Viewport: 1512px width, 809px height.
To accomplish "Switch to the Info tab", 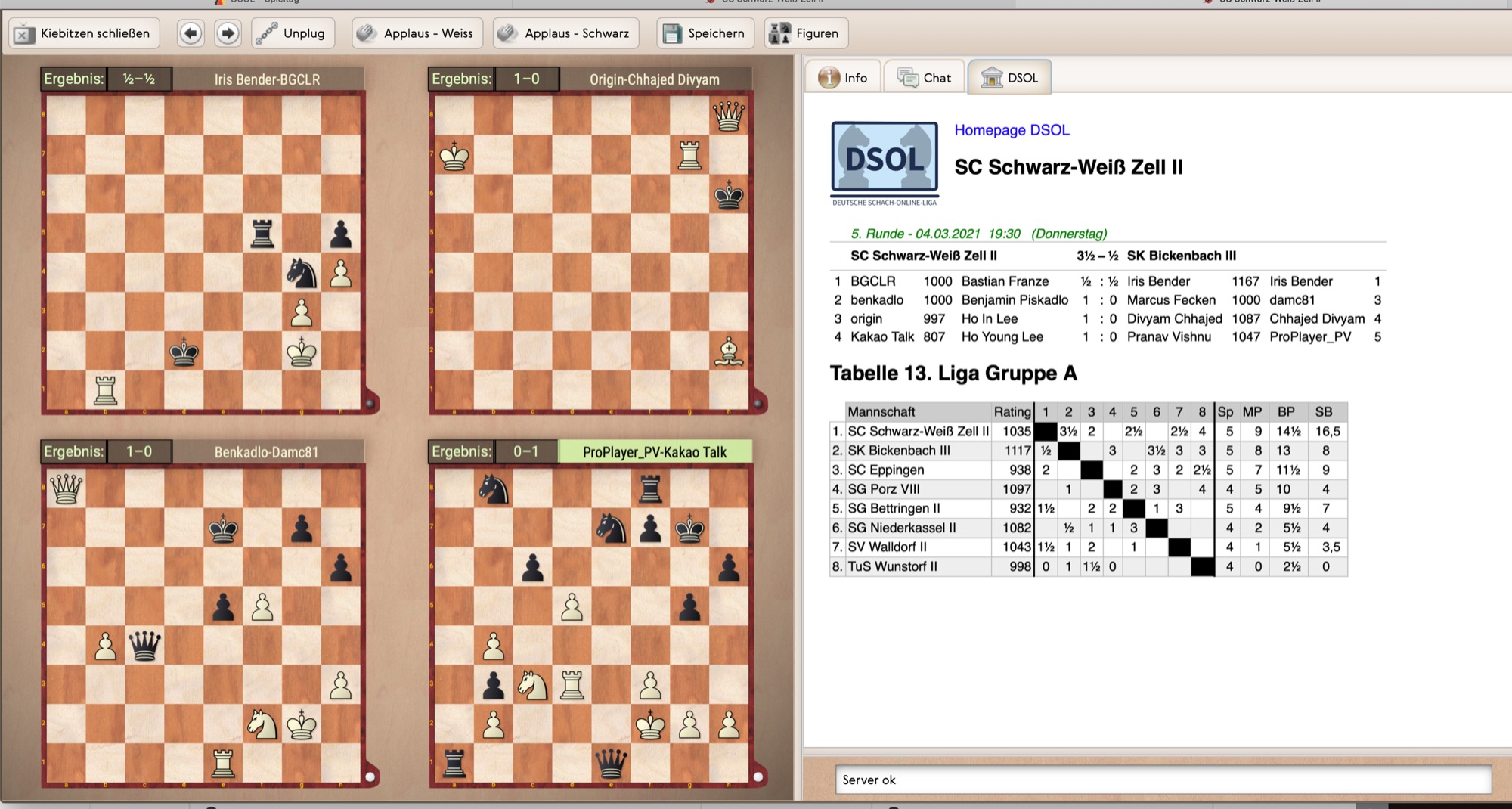I will 844,78.
